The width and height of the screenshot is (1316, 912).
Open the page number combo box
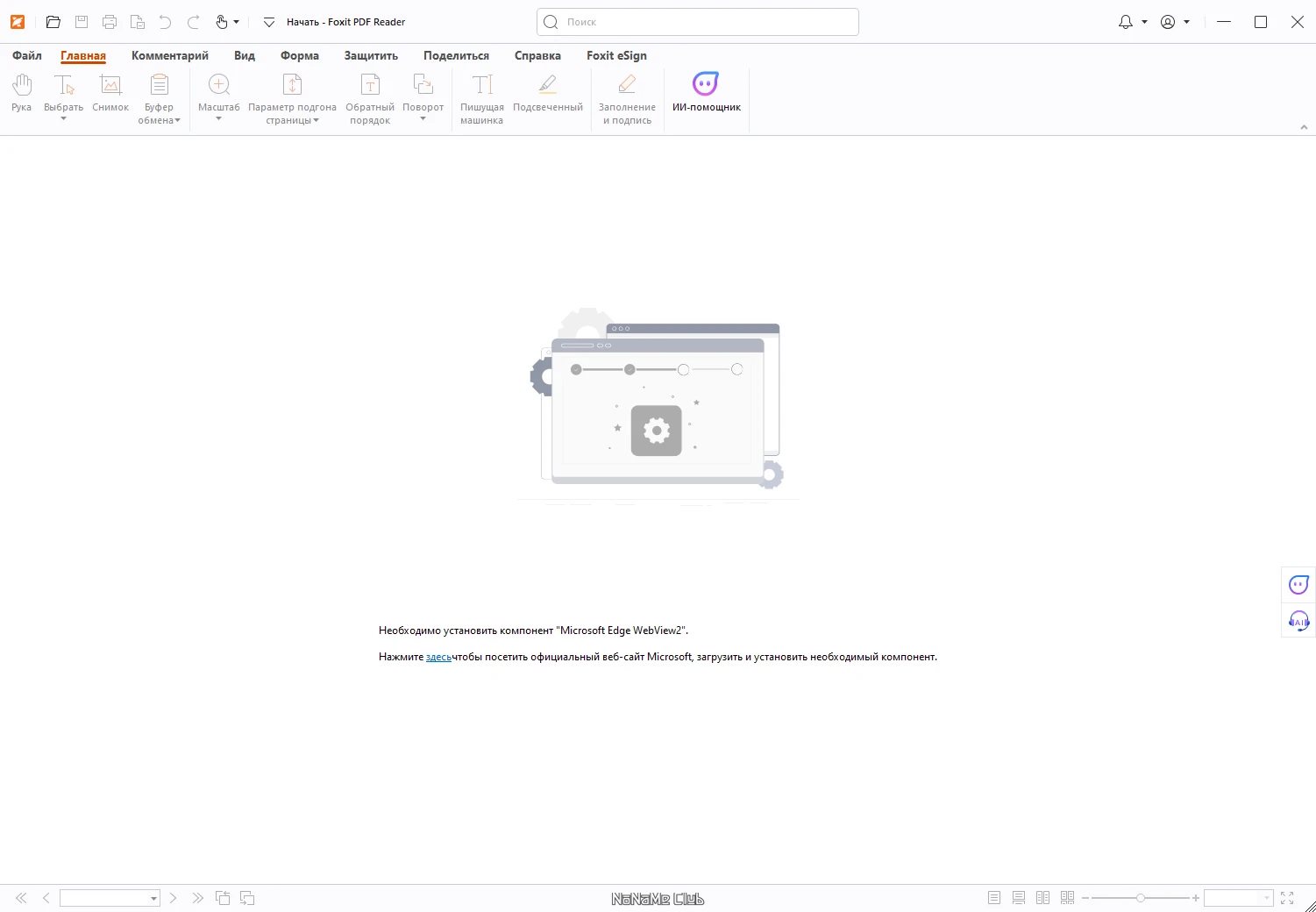point(110,898)
